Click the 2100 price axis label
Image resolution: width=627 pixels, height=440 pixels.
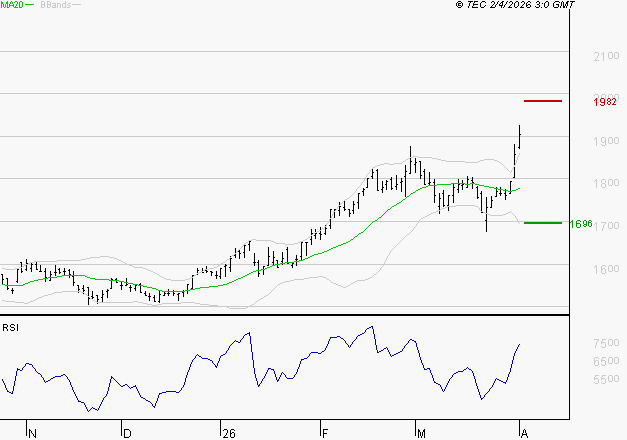click(606, 56)
